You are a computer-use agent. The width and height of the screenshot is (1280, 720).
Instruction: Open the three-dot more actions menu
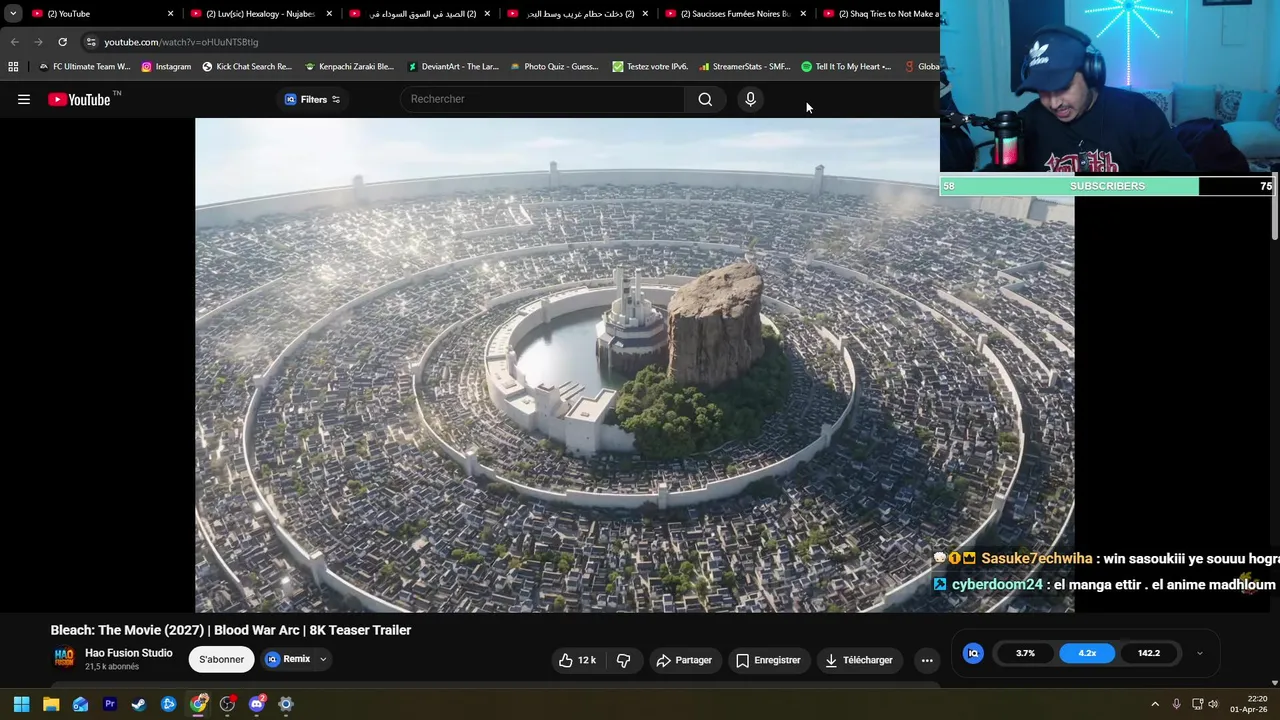click(927, 660)
